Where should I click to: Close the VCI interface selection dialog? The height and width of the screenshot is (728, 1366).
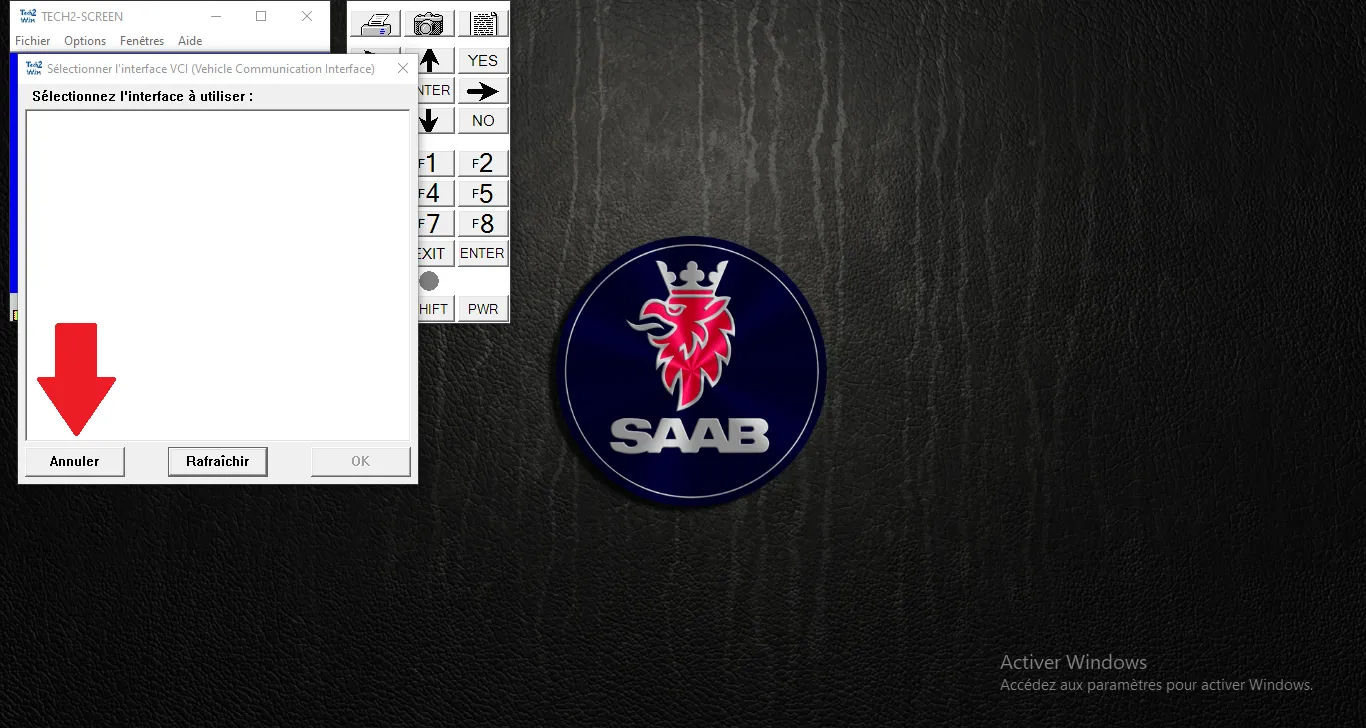[x=402, y=69]
